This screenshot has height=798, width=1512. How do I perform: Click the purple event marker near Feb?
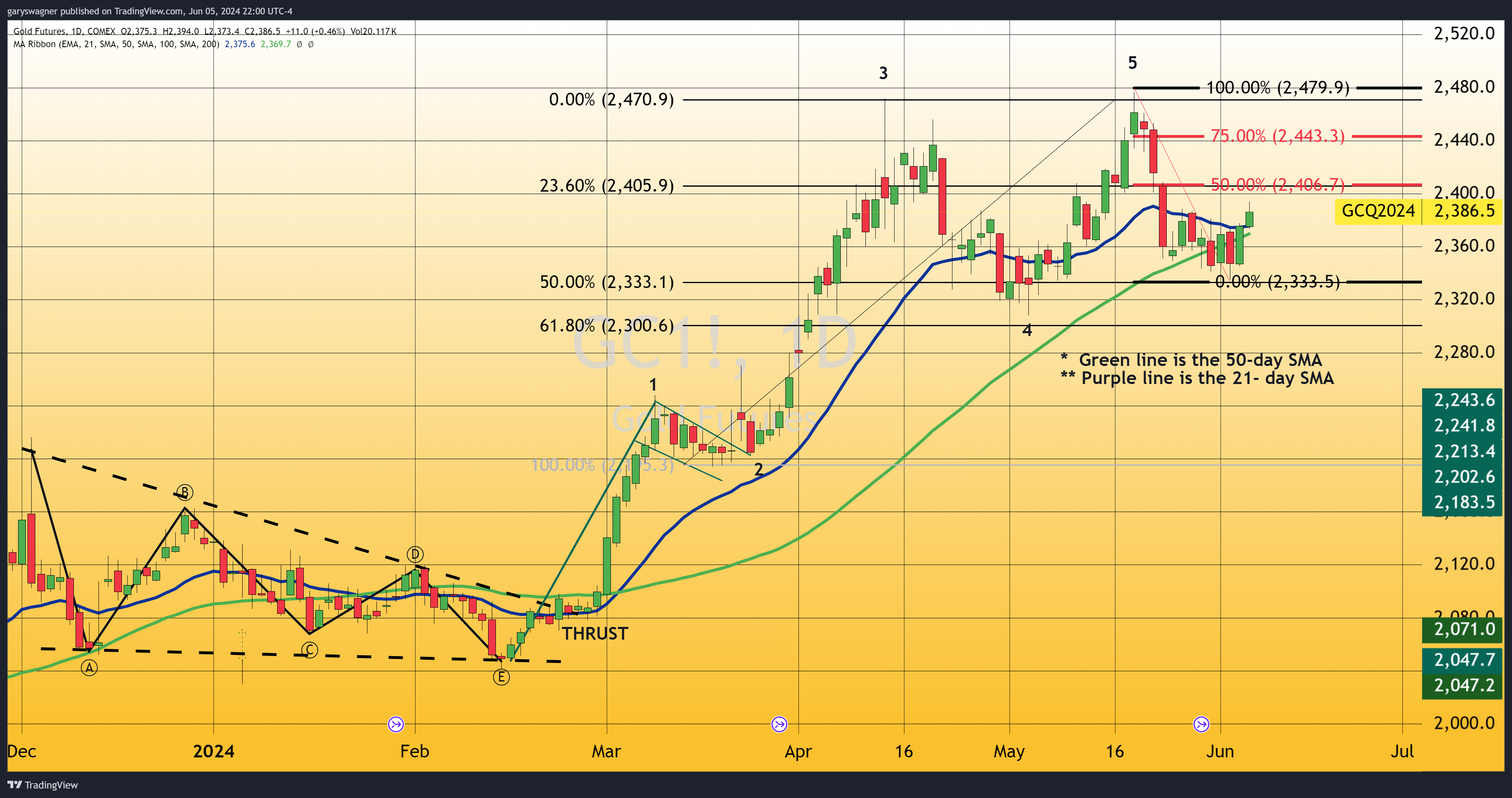click(396, 724)
